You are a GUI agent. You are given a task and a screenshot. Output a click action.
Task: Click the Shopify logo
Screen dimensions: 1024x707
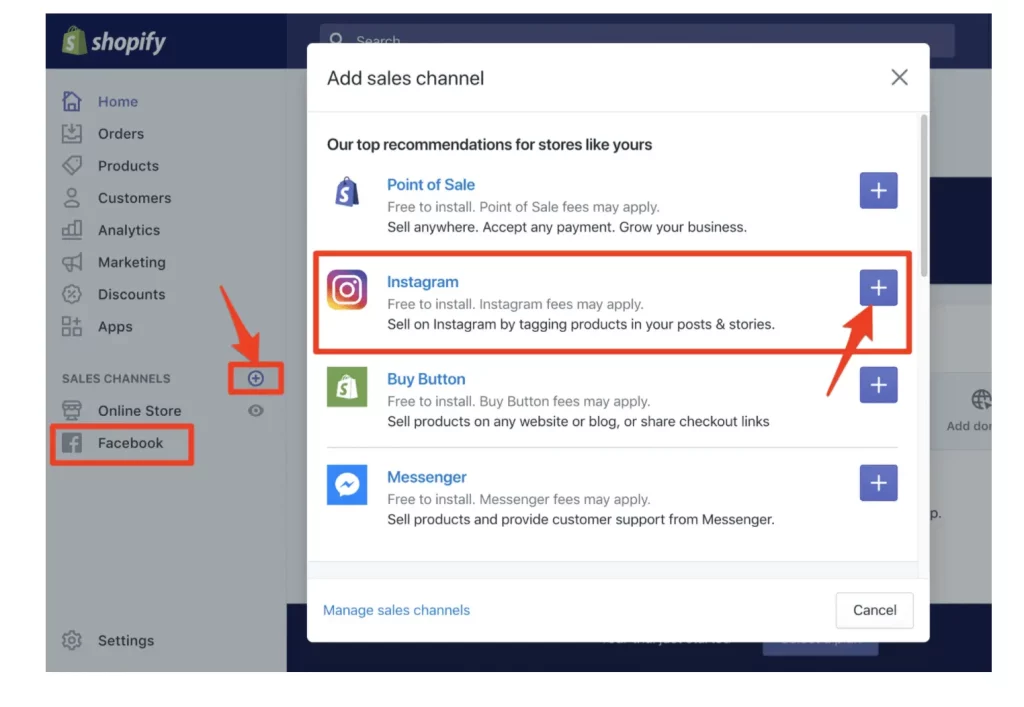pos(114,41)
